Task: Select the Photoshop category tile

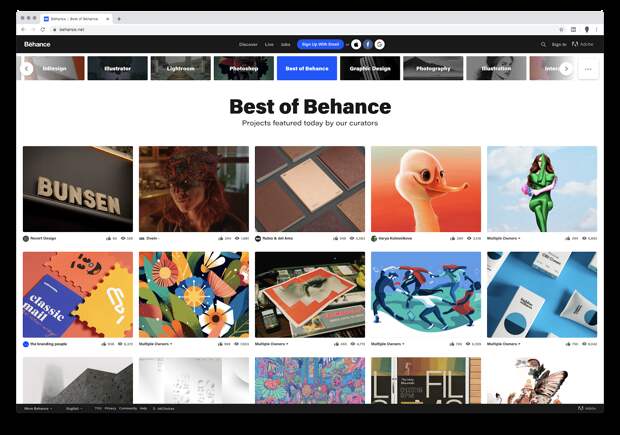Action: (244, 68)
